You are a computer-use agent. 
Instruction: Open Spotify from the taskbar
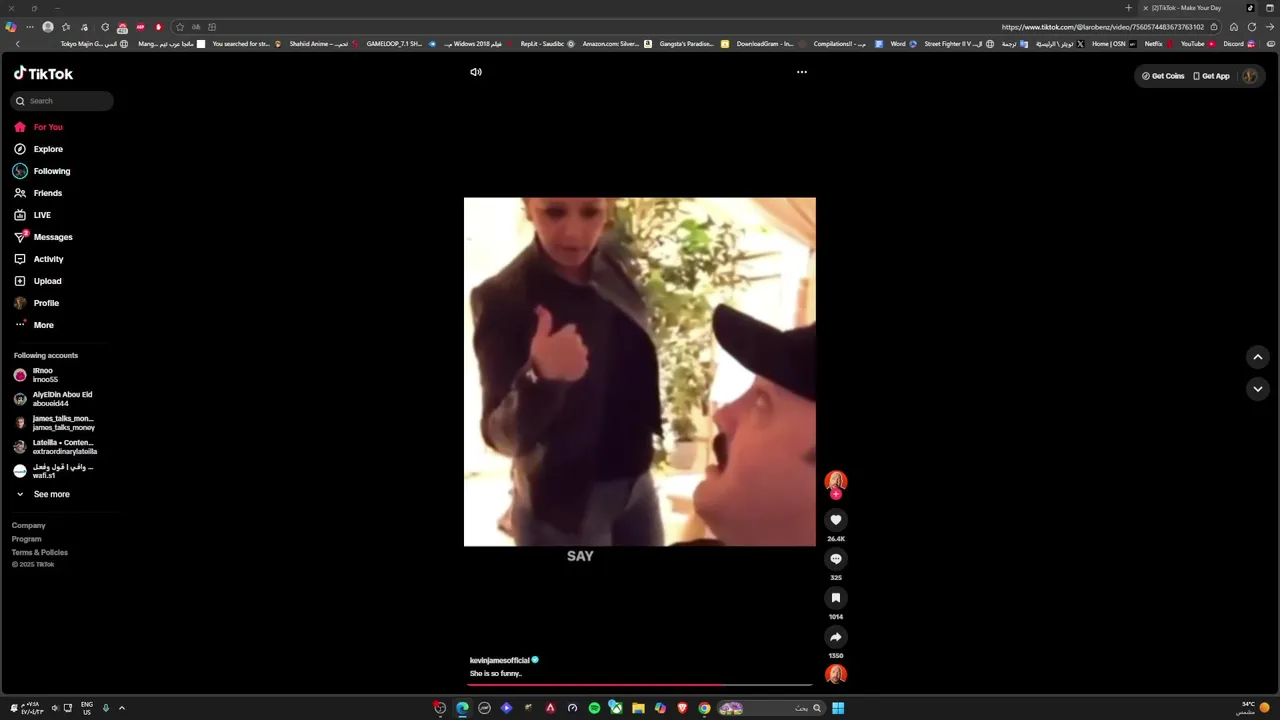pyautogui.click(x=594, y=708)
